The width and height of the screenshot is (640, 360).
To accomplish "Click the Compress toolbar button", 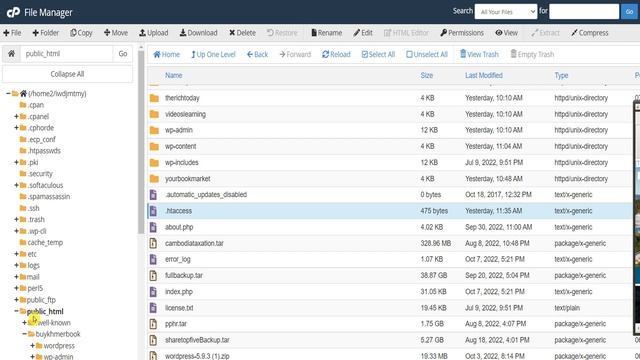I will point(589,33).
